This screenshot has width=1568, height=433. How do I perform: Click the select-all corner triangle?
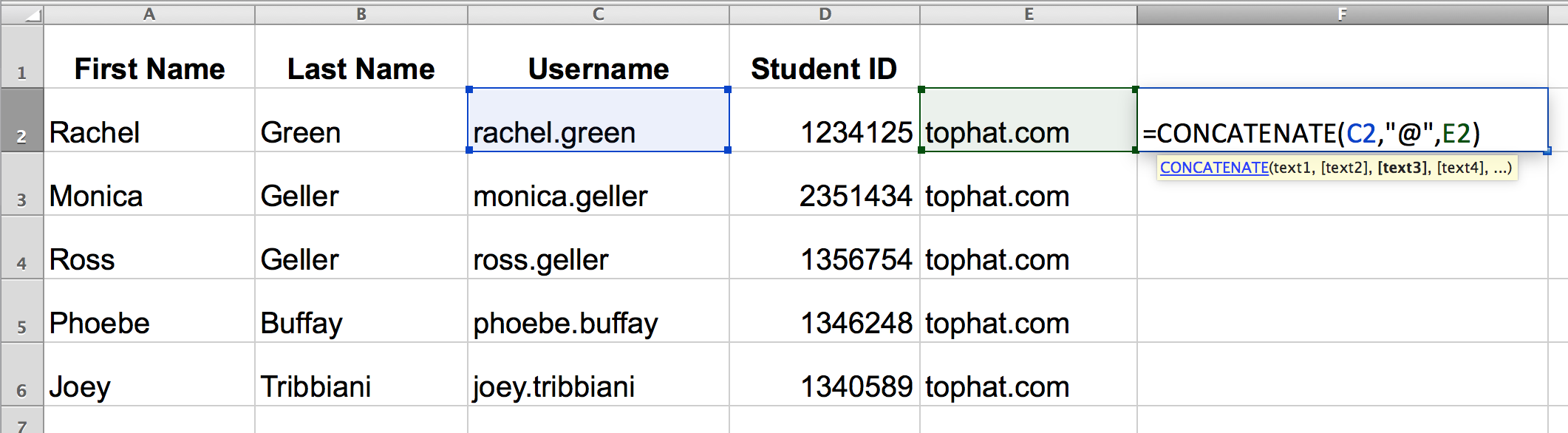click(x=31, y=15)
